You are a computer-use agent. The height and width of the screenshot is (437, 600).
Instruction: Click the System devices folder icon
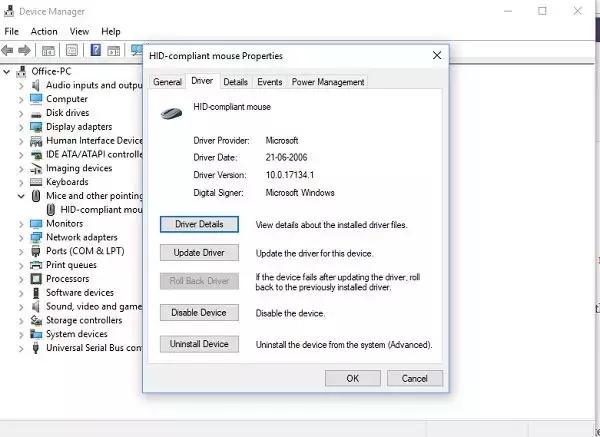coord(36,334)
